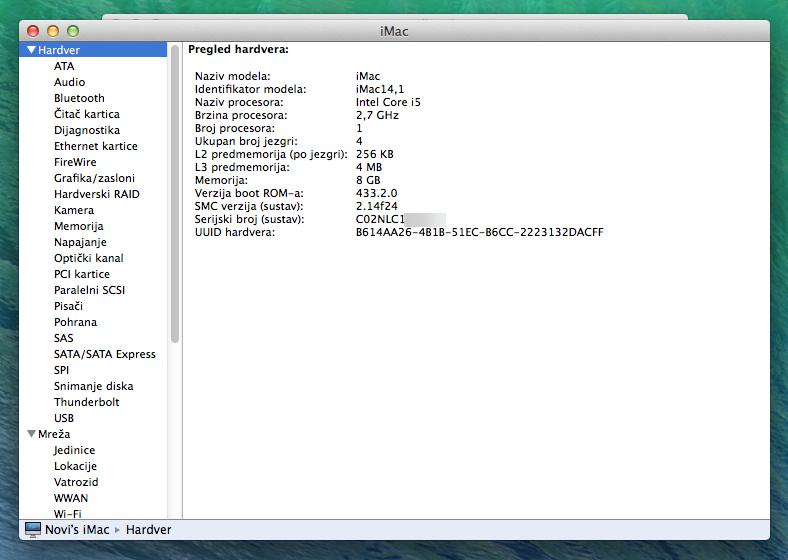Select Wi-Fi in the network section
The image size is (788, 560).
[x=67, y=513]
